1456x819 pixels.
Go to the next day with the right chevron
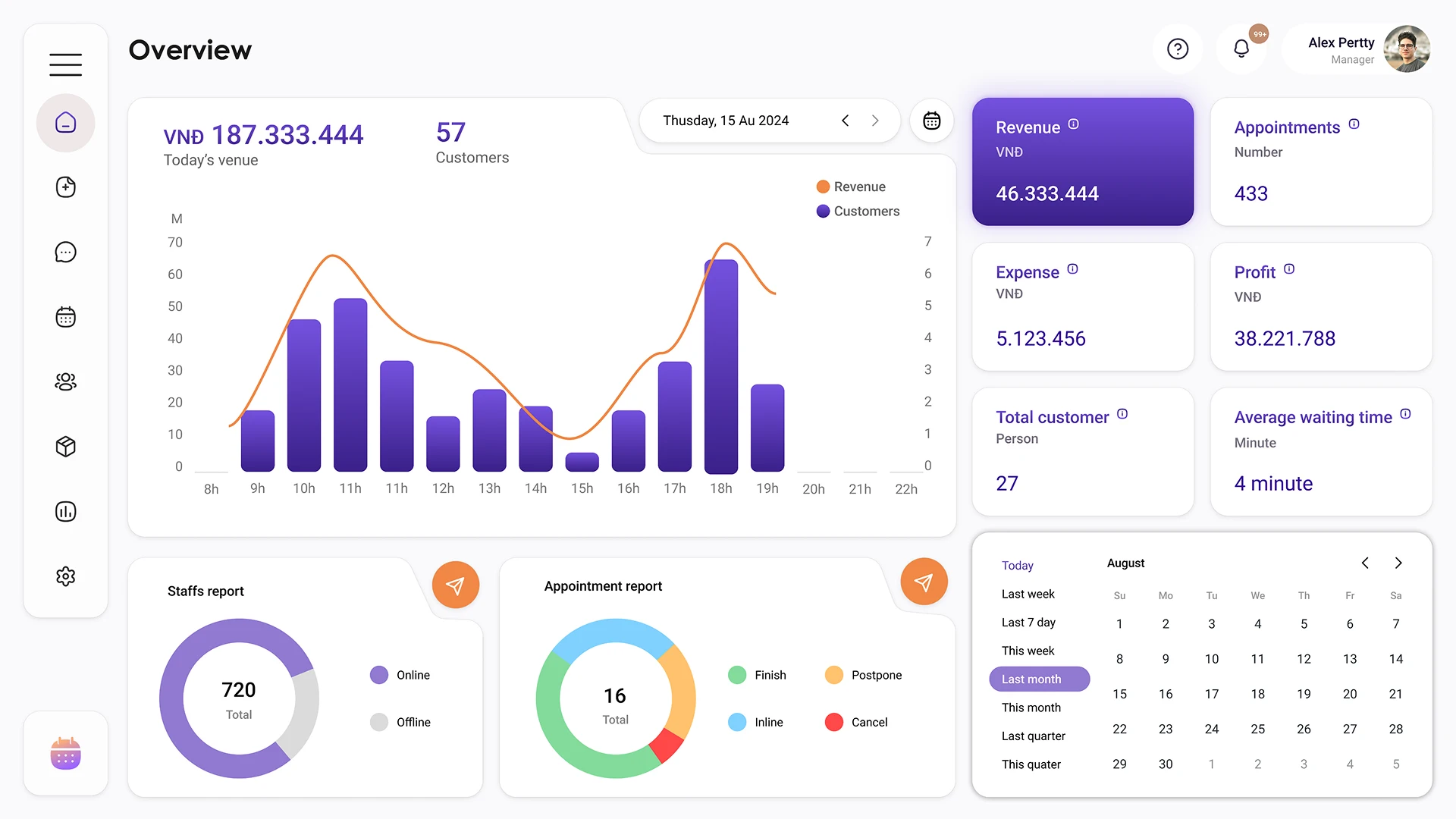(875, 120)
